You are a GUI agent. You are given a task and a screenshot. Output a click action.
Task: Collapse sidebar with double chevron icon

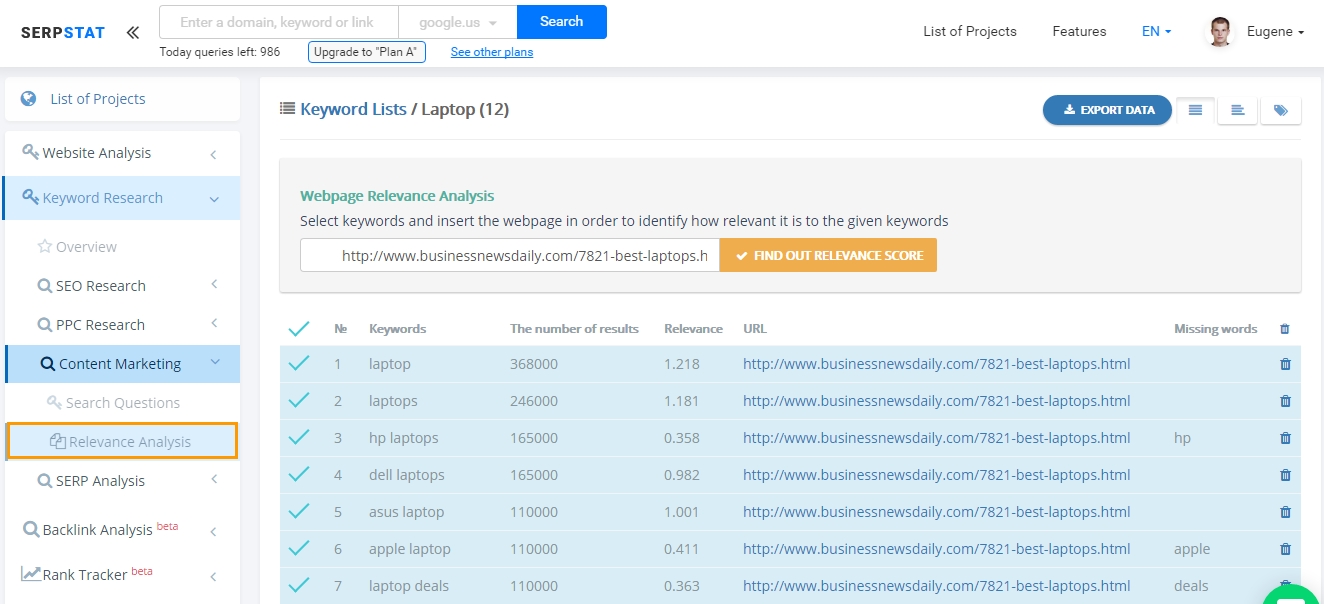pos(132,32)
